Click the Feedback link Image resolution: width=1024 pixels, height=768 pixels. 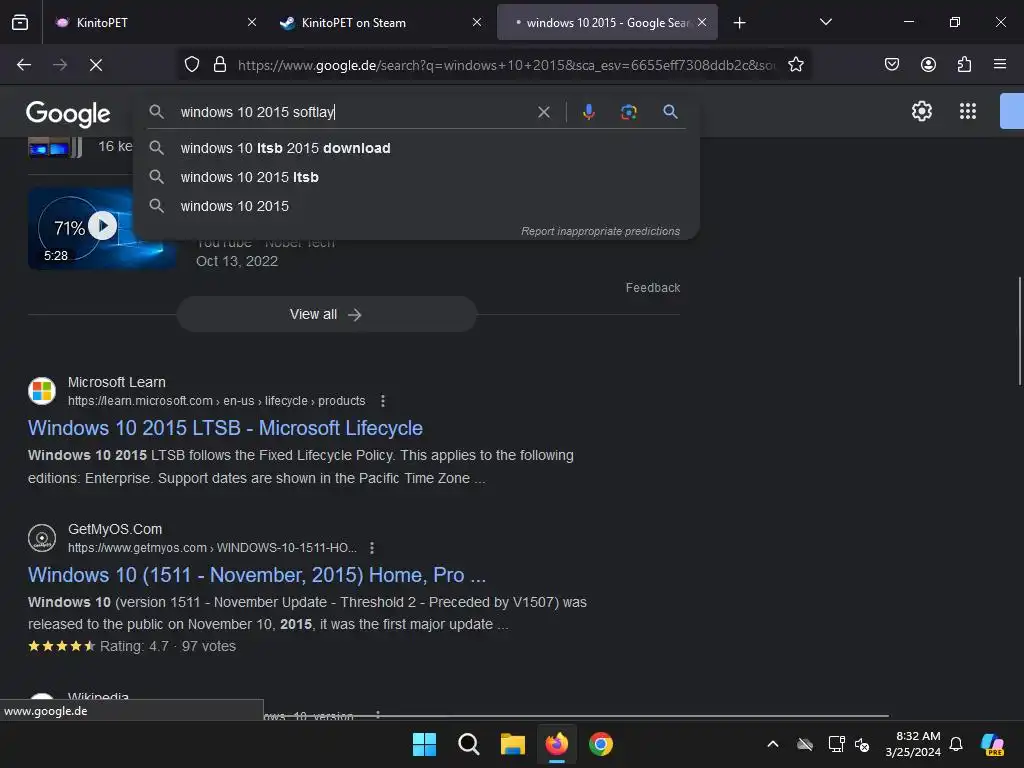click(x=652, y=288)
